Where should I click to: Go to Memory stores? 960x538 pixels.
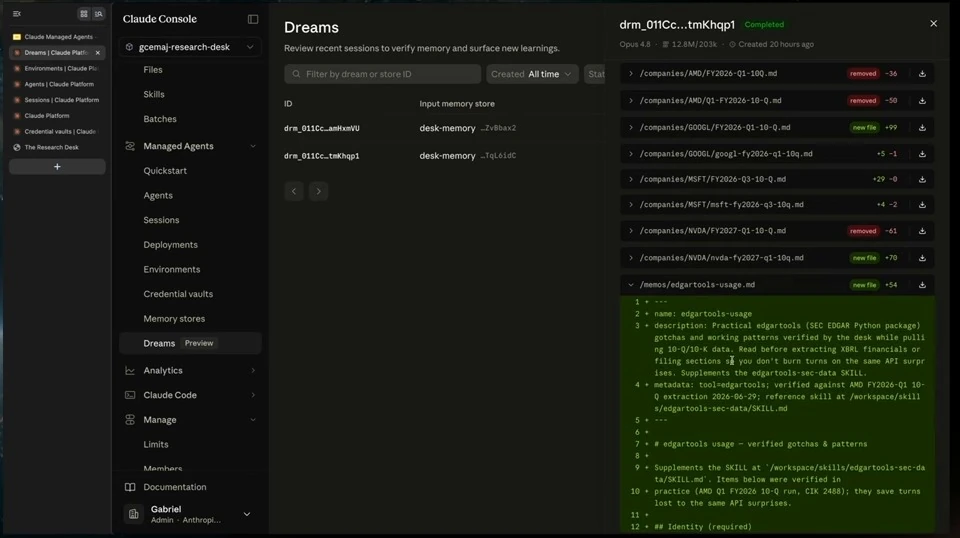pos(174,318)
